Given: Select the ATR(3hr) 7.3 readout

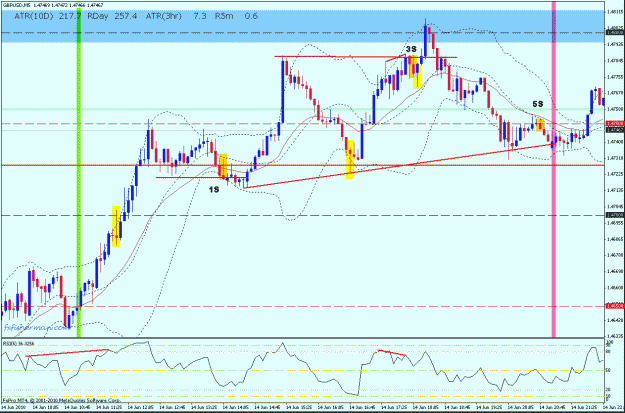Looking at the screenshot, I should click(x=176, y=16).
